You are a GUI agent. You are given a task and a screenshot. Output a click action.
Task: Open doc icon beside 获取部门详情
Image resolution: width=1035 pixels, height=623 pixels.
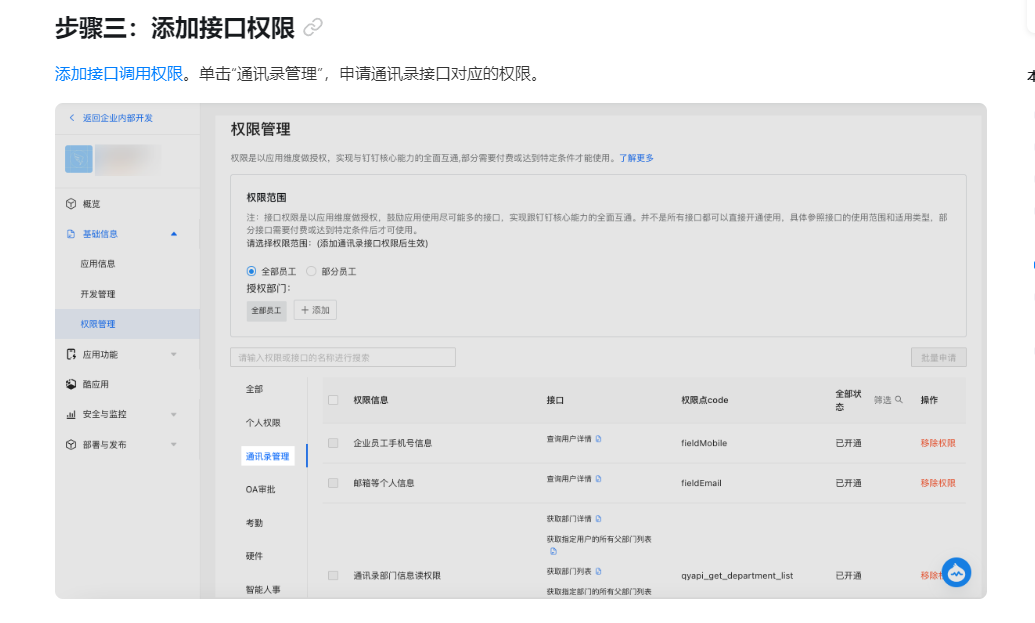coord(599,519)
